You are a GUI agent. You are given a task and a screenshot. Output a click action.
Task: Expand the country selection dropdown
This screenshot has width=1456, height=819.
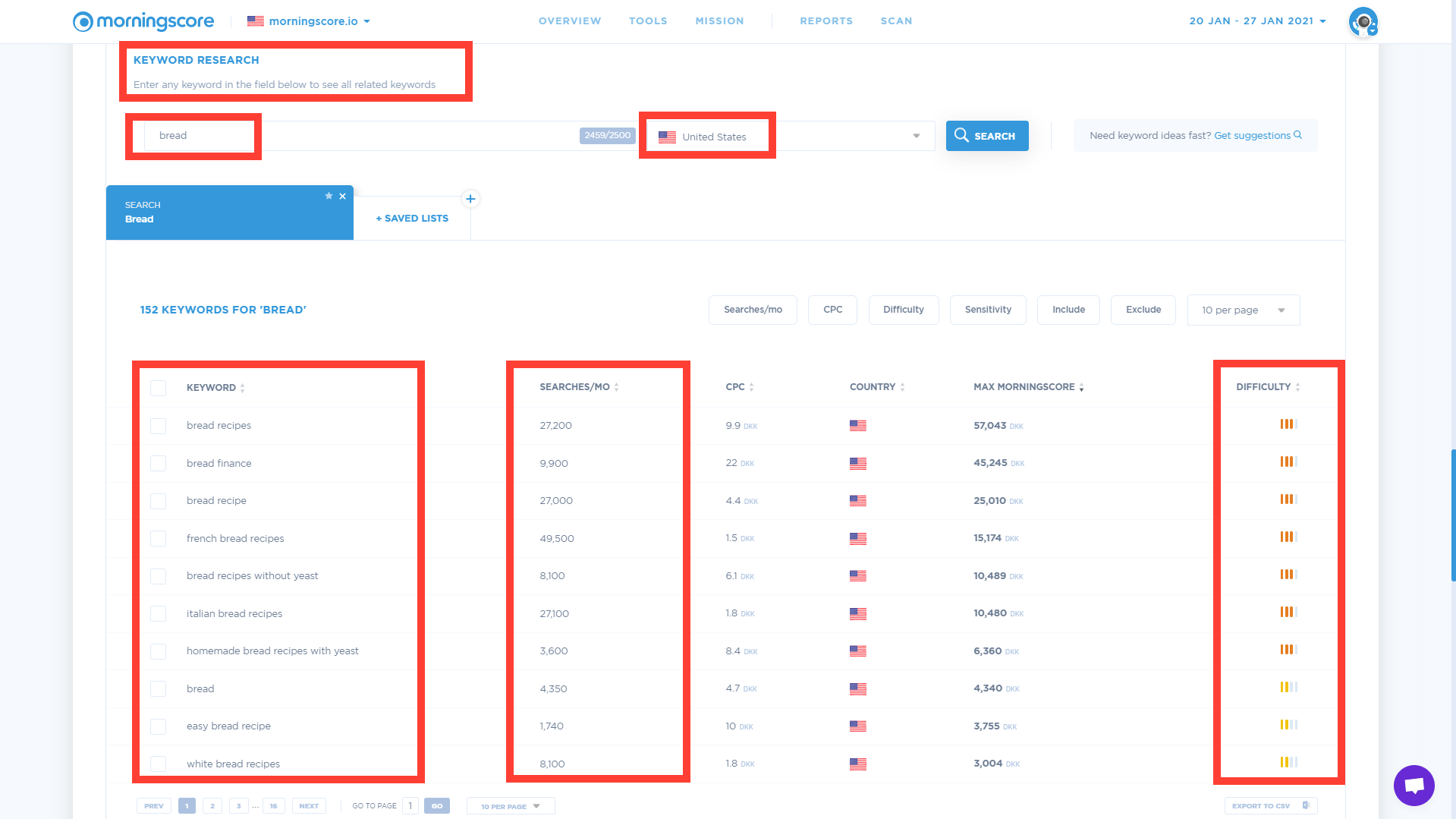(x=915, y=136)
